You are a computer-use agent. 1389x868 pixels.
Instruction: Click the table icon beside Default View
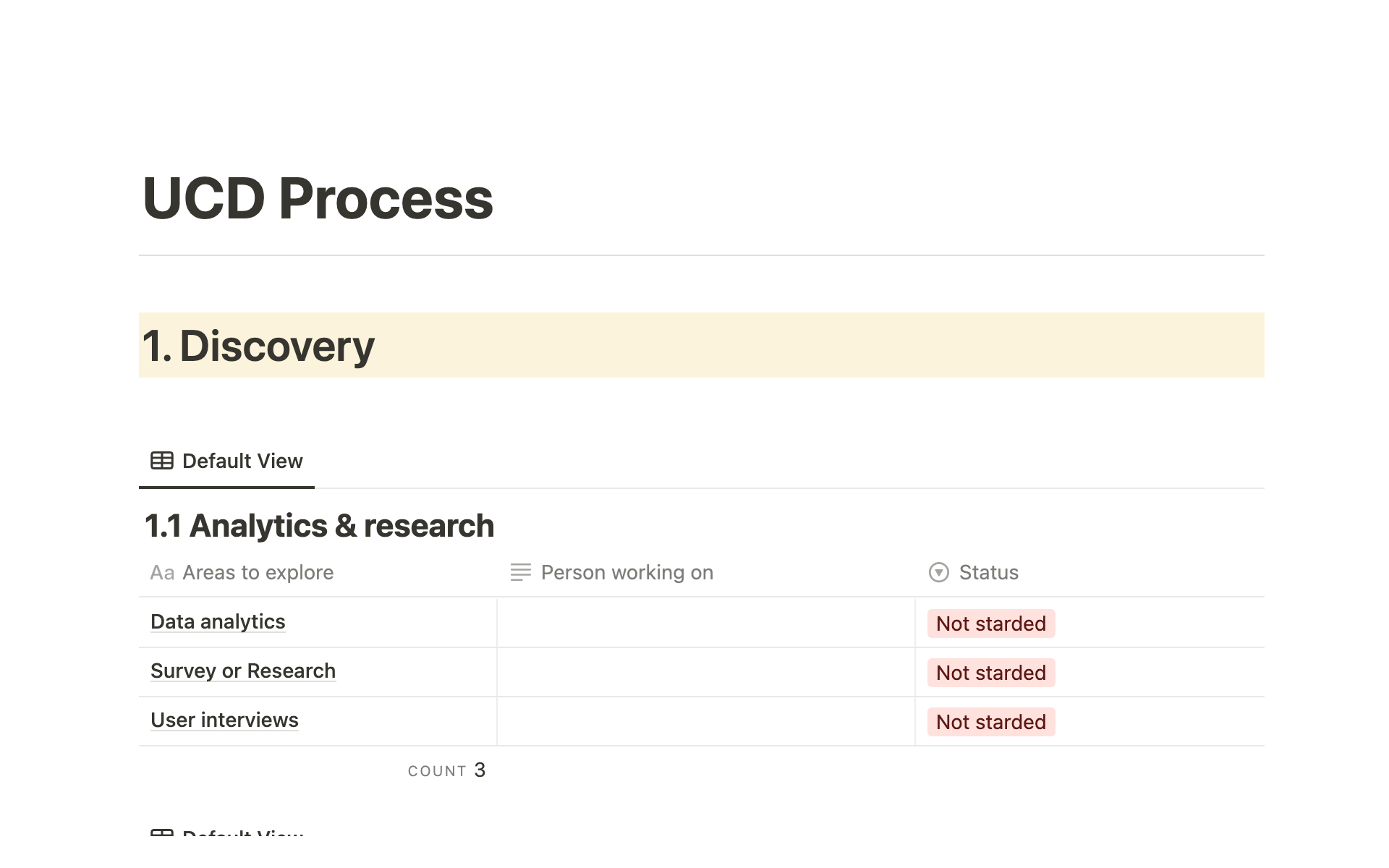tap(161, 461)
